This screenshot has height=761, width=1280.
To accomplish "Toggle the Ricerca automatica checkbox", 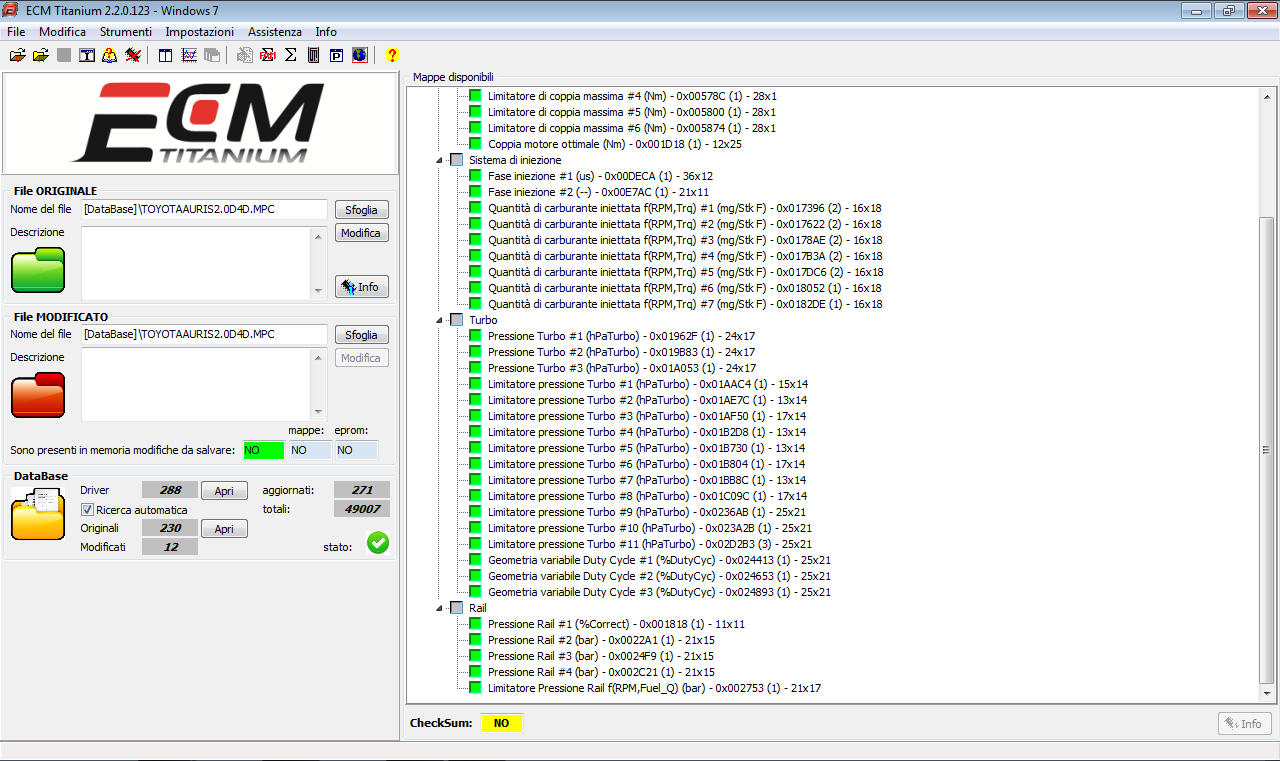I will (x=87, y=510).
